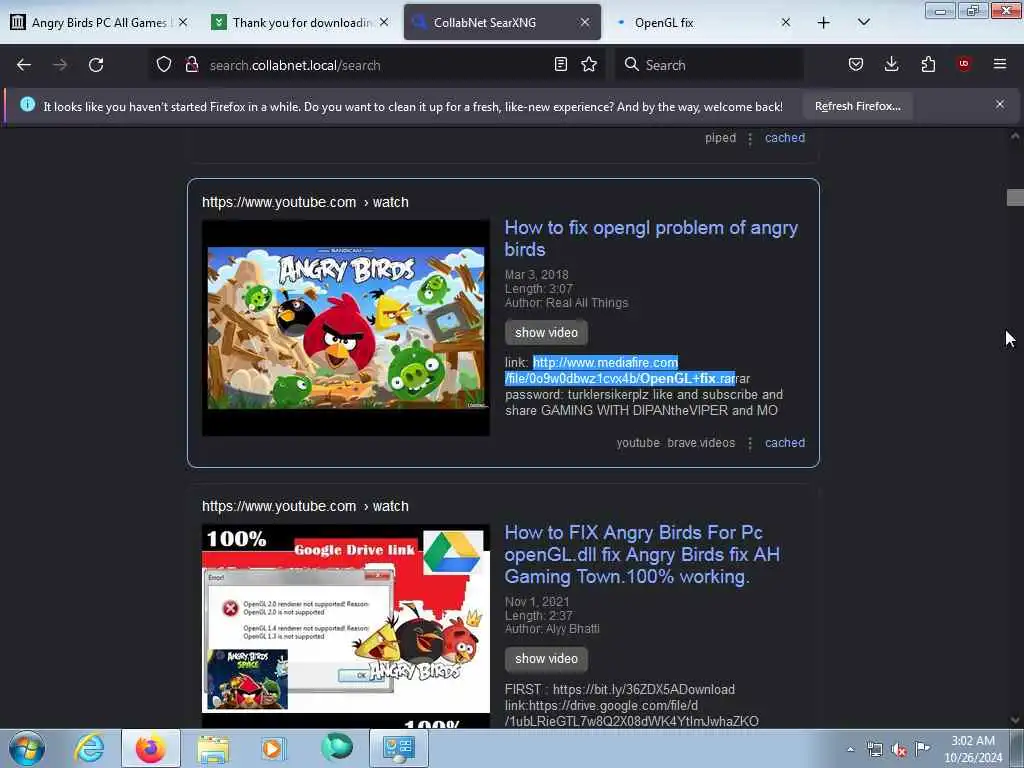Click 'Author: Real All Things' text
Viewport: 1024px width, 768px height.
(566, 303)
